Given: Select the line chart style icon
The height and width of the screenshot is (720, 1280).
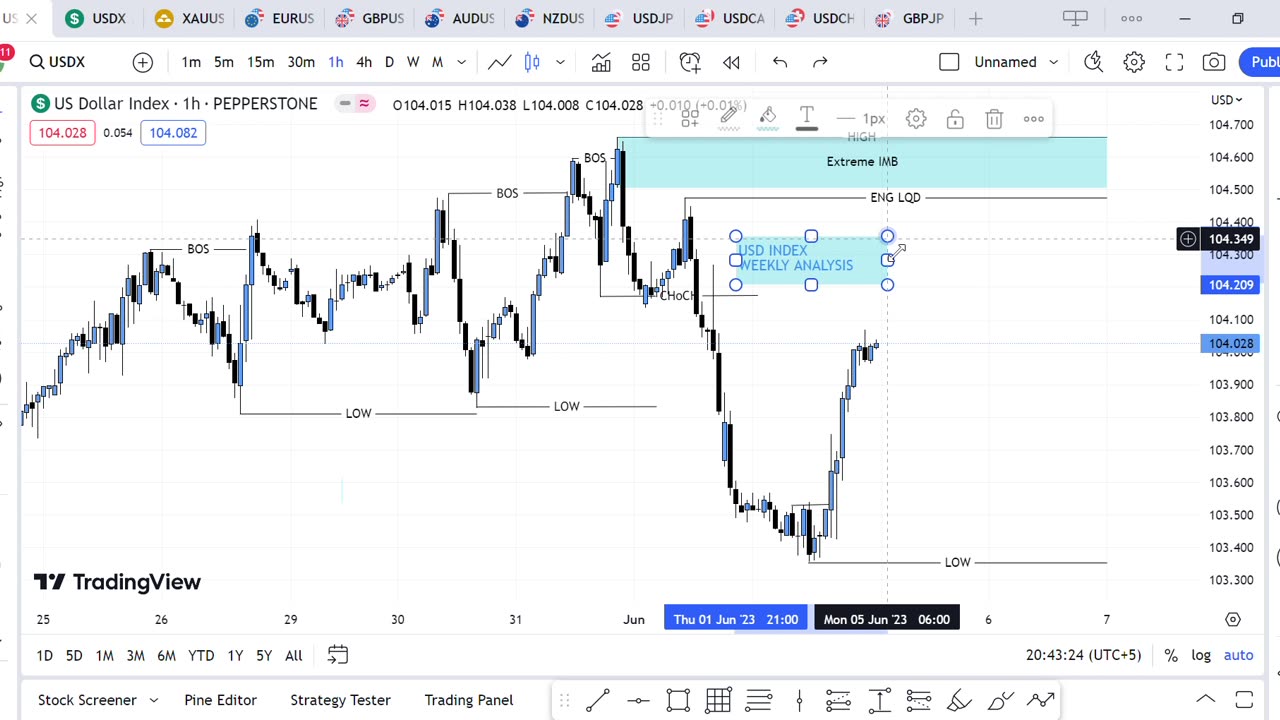Looking at the screenshot, I should tap(499, 62).
